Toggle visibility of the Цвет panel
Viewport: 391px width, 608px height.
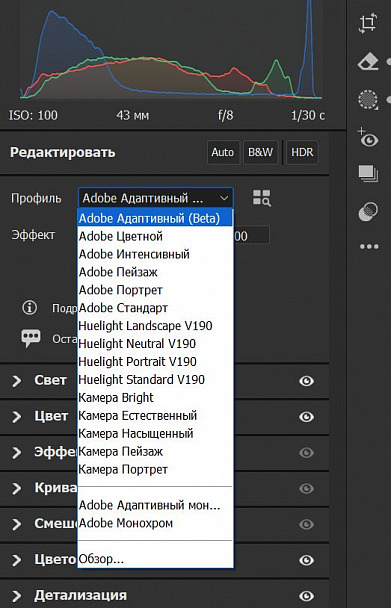point(306,417)
